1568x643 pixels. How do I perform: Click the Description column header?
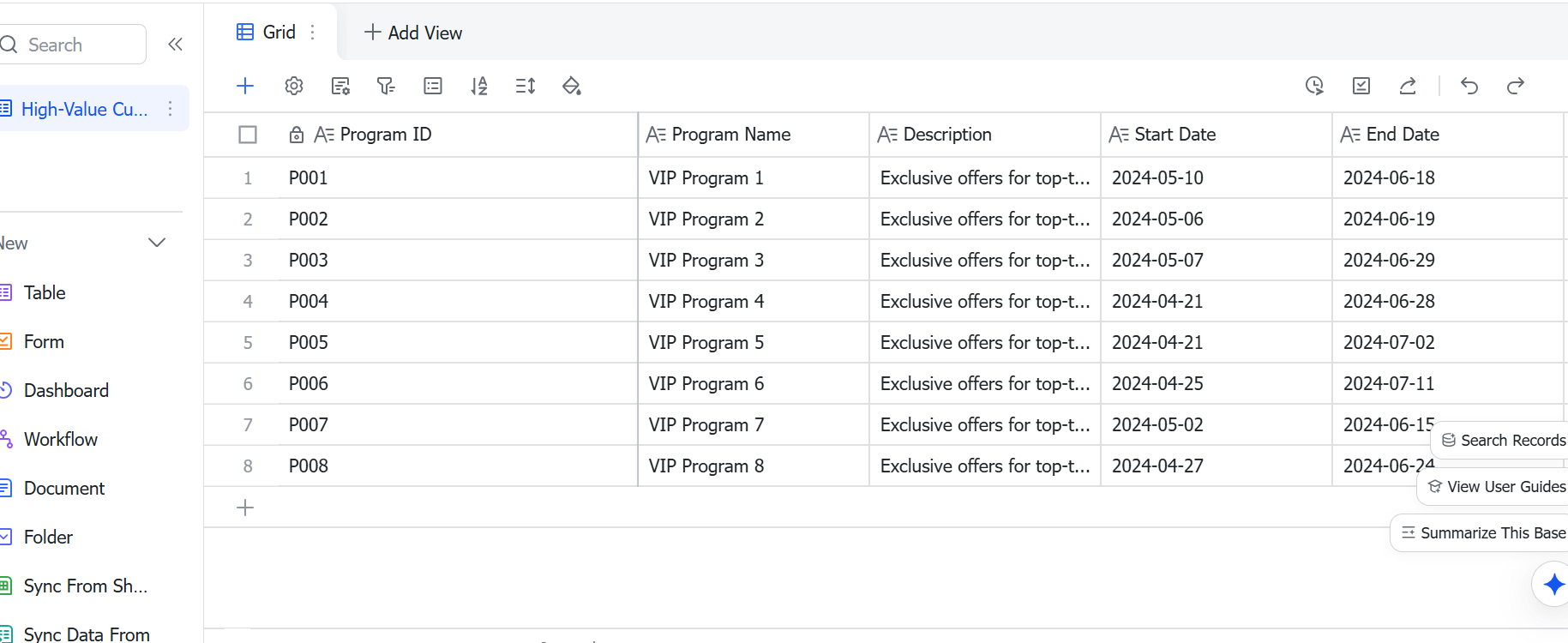[985, 135]
